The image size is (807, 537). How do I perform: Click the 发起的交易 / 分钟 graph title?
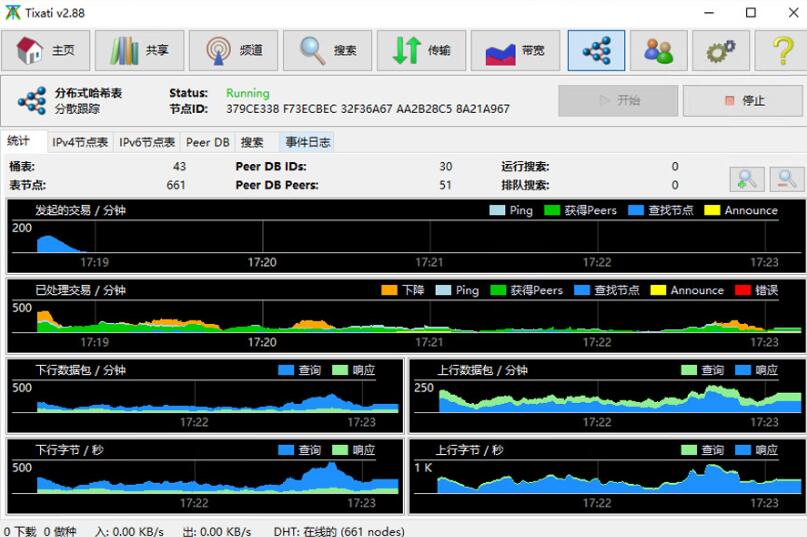pyautogui.click(x=80, y=210)
